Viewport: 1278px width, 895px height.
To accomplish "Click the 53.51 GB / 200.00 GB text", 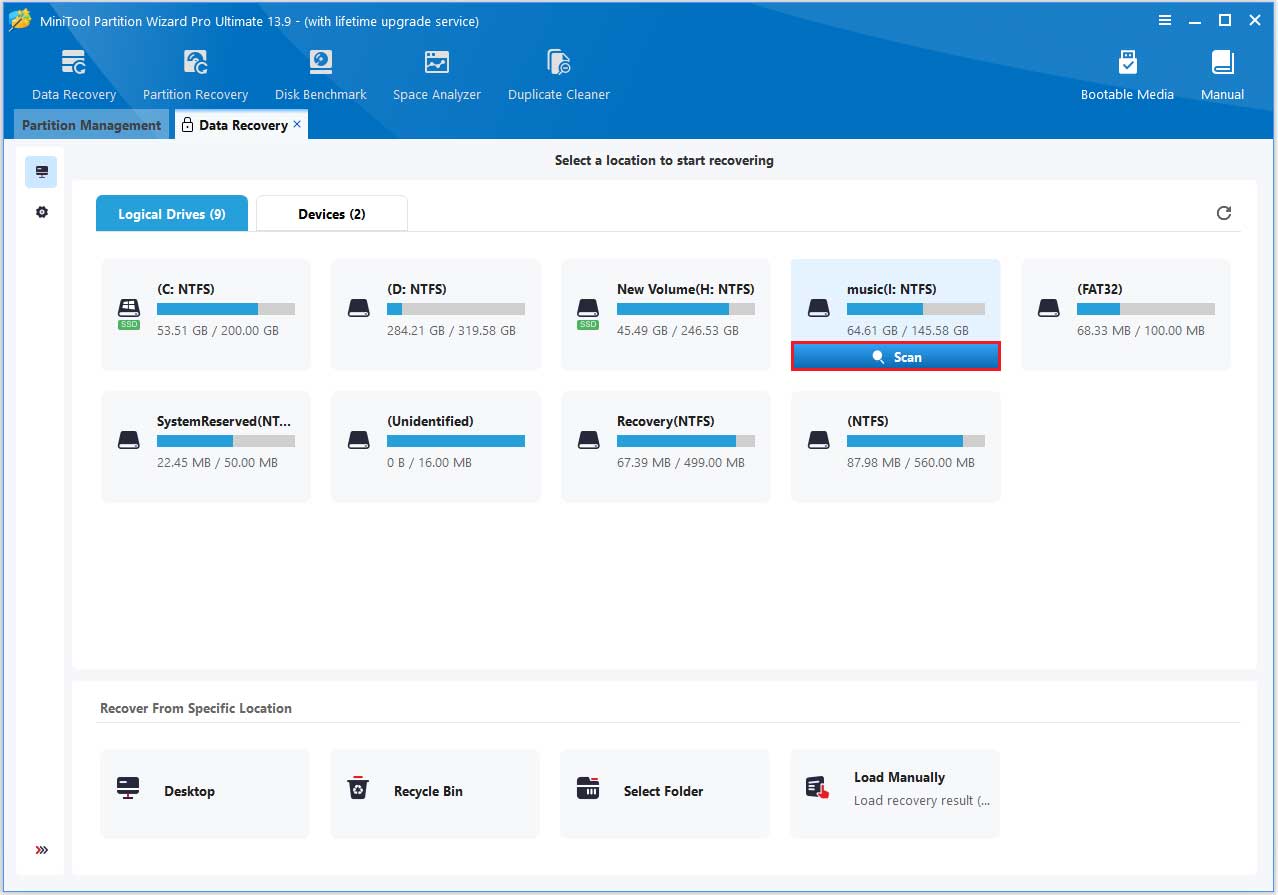I will point(218,330).
